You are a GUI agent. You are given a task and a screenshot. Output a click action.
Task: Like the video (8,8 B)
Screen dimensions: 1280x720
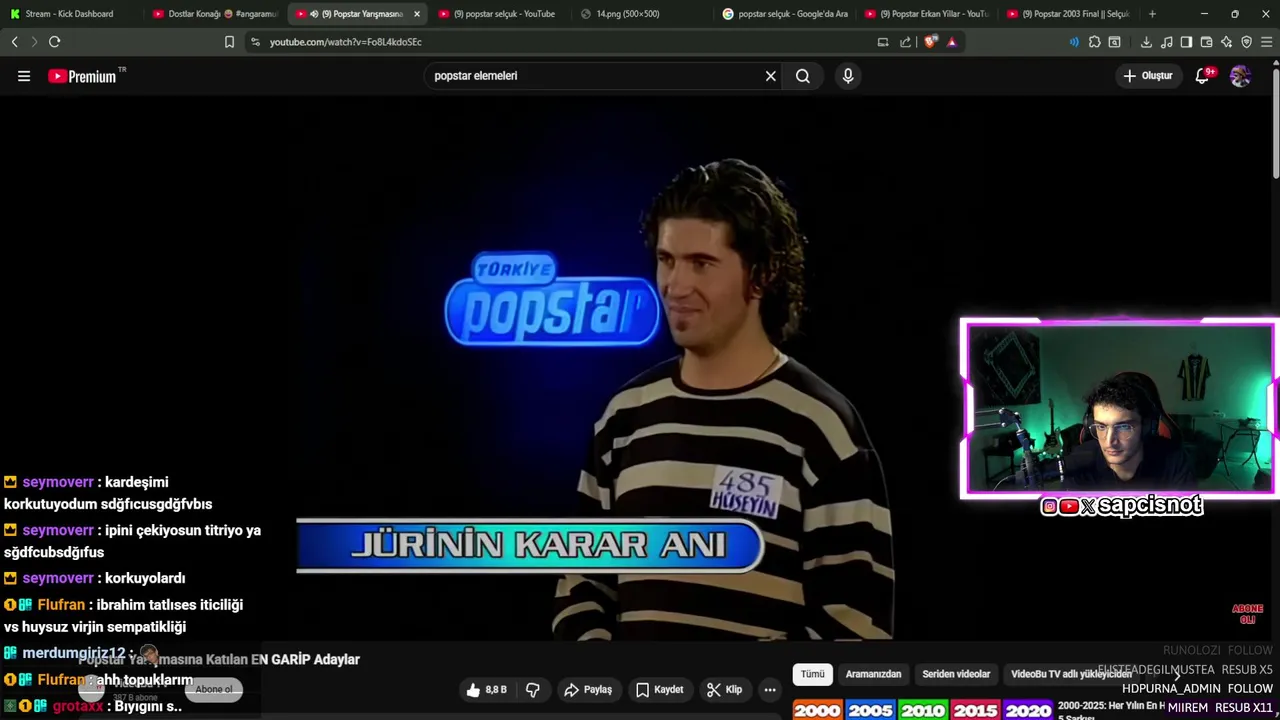click(x=486, y=690)
